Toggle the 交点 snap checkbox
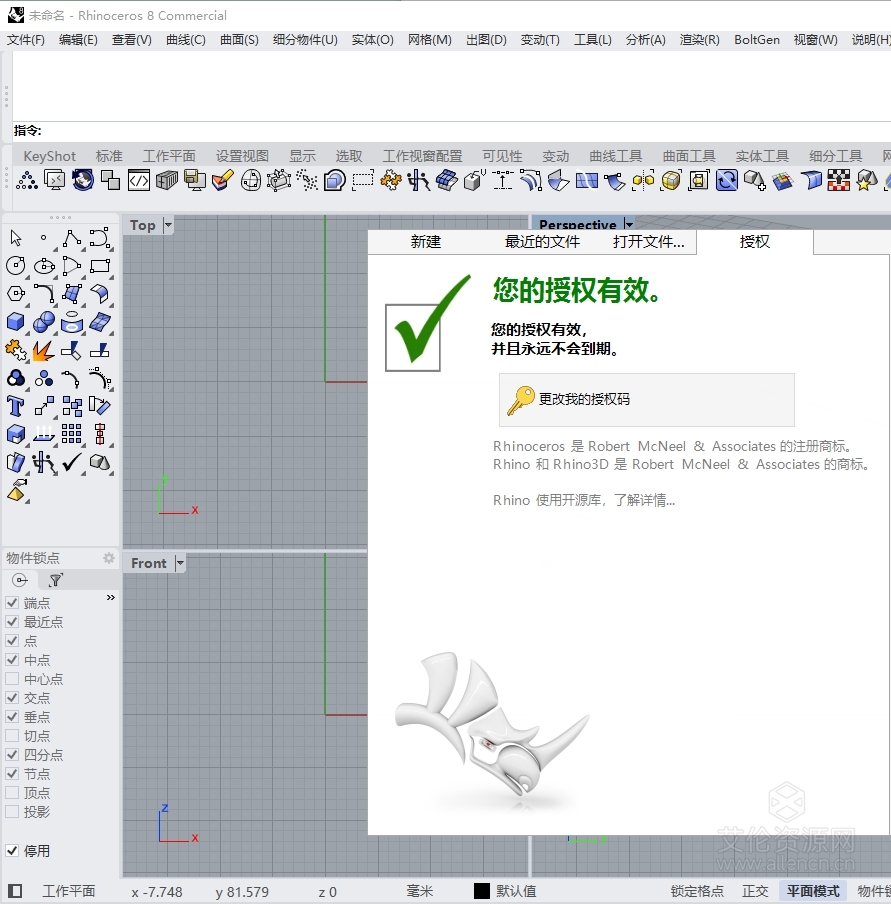Viewport: 891px width, 904px height. click(12, 698)
